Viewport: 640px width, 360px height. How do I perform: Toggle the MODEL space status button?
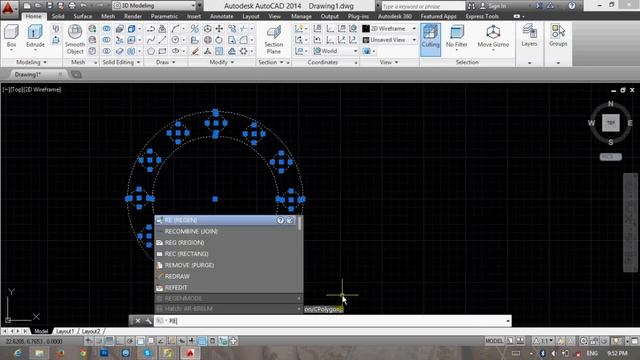click(494, 341)
